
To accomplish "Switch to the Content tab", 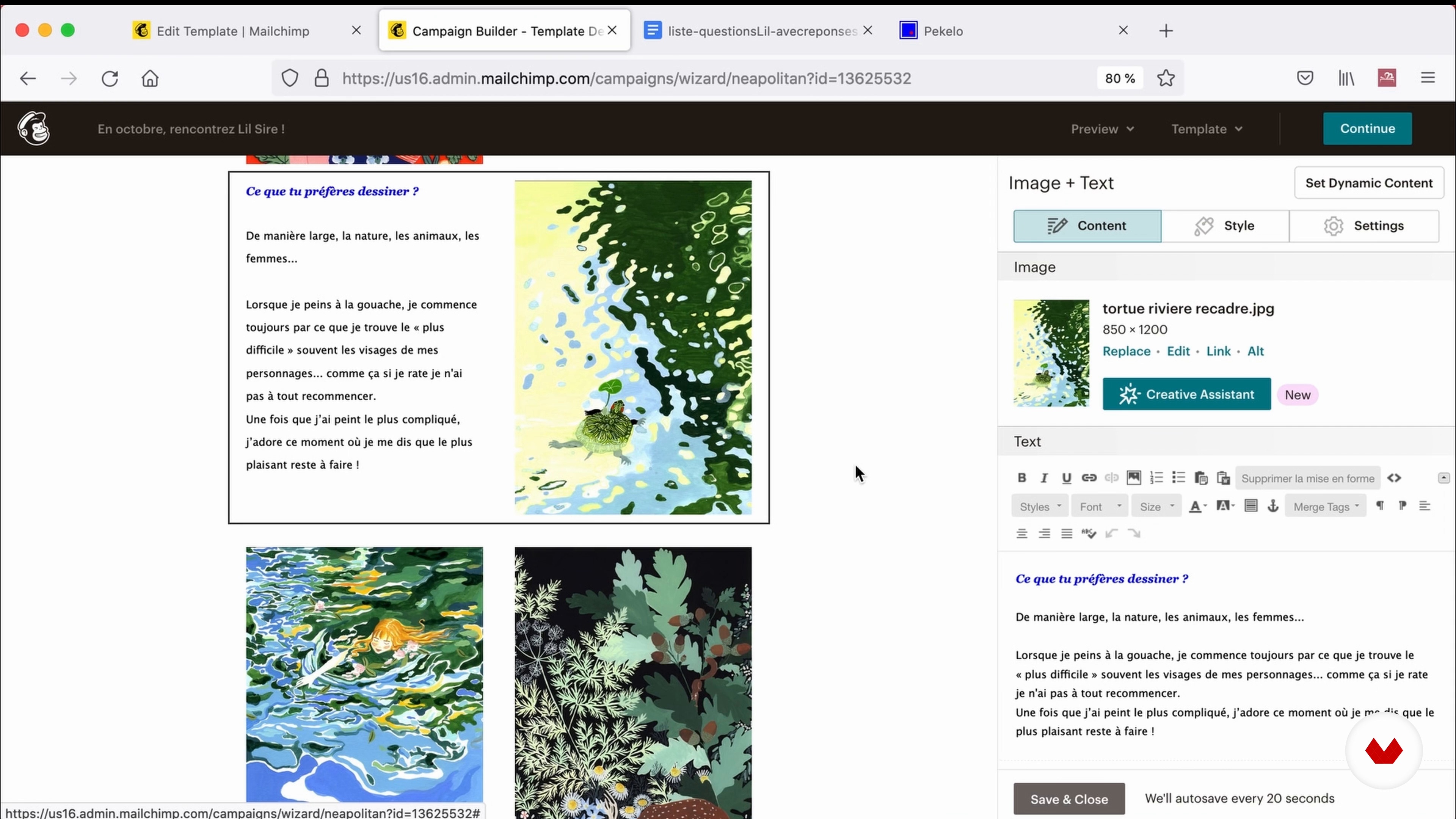I will (x=1087, y=226).
